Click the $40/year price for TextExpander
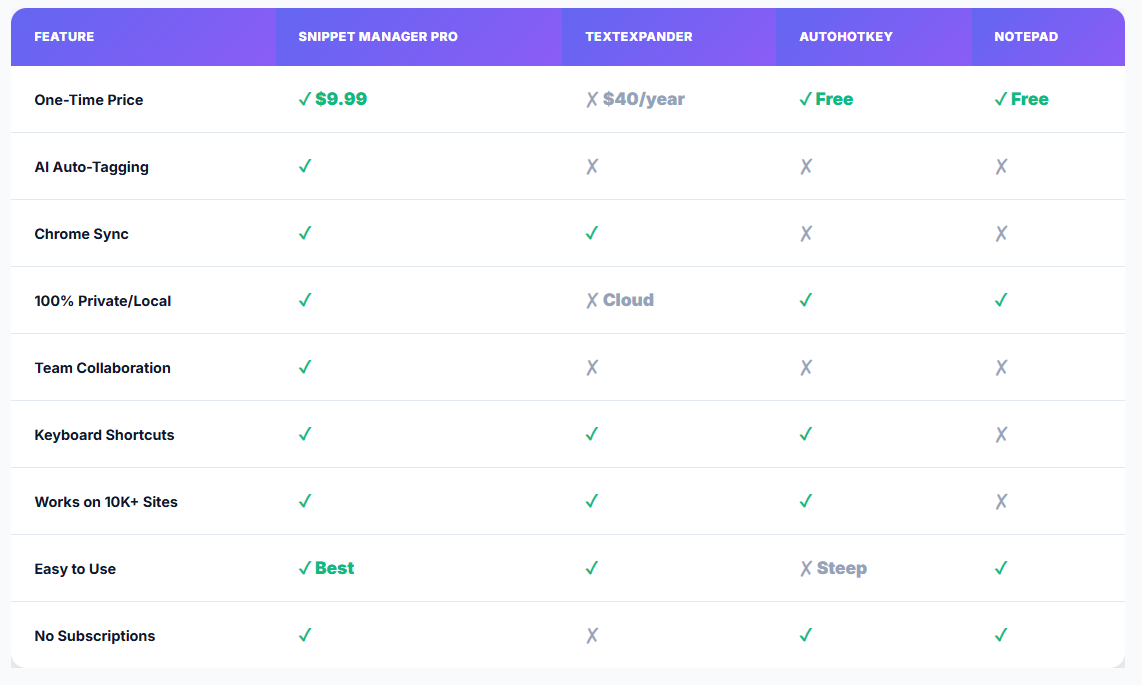This screenshot has width=1142, height=685. pyautogui.click(x=644, y=99)
